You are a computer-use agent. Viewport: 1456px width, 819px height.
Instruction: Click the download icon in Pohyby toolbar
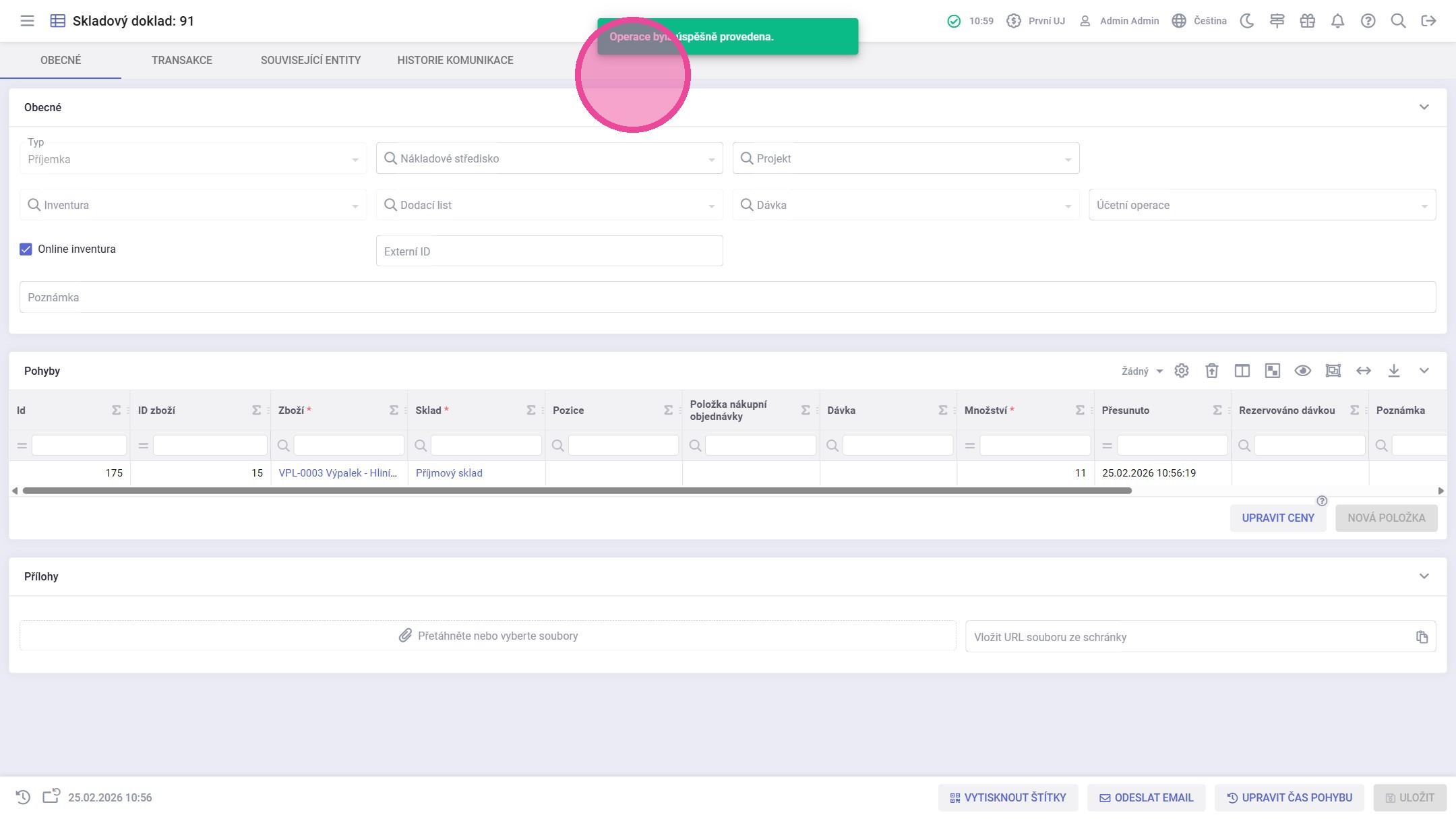tap(1393, 371)
